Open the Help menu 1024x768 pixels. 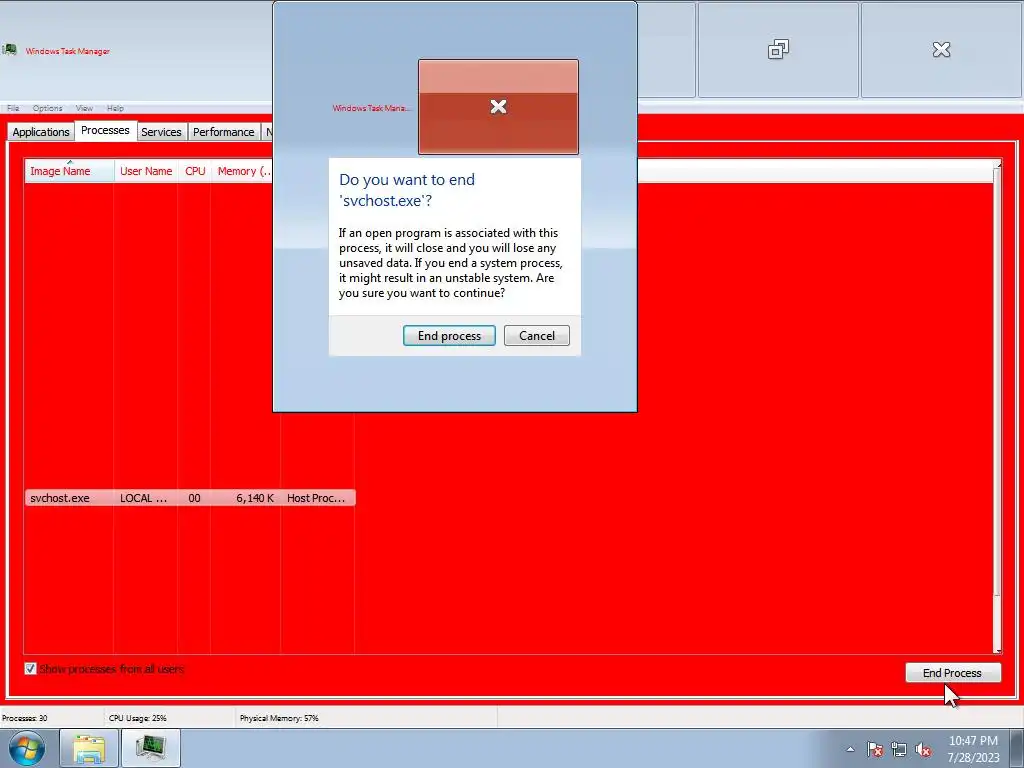[x=115, y=108]
